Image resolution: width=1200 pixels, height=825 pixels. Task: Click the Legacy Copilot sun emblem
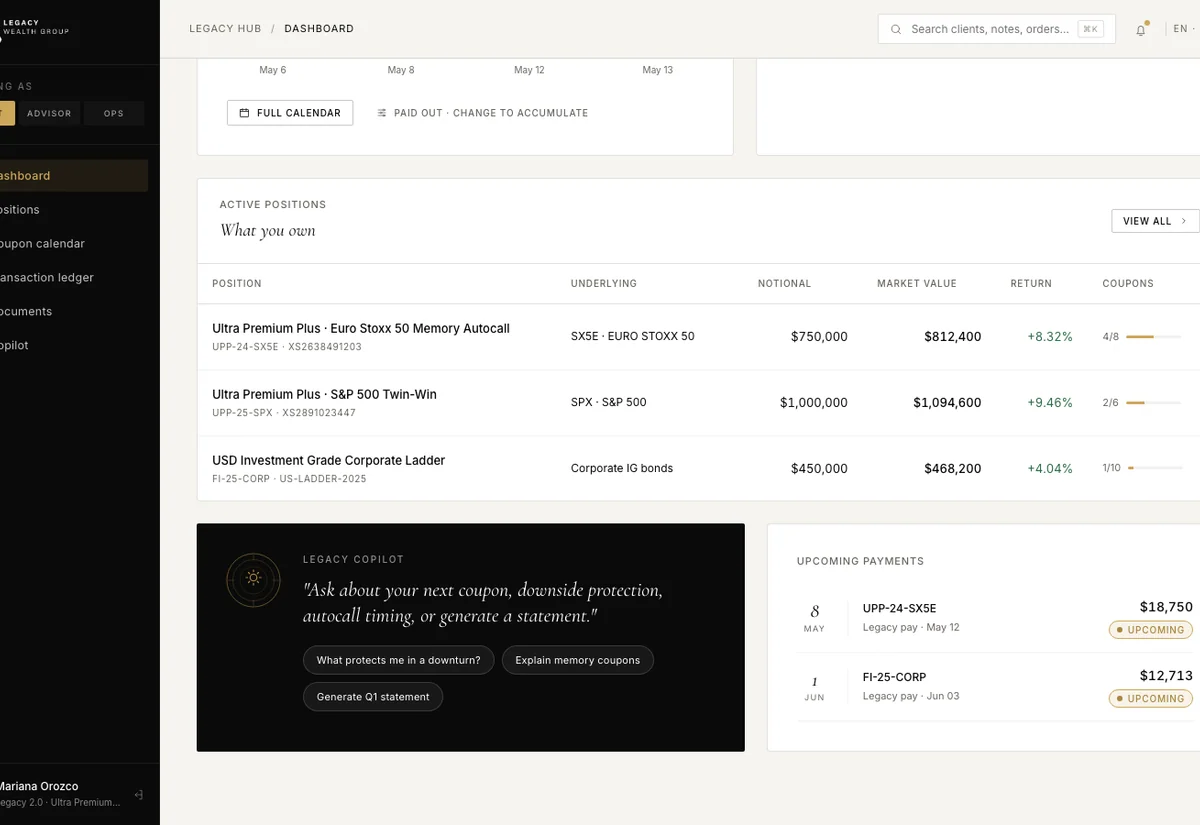254,579
